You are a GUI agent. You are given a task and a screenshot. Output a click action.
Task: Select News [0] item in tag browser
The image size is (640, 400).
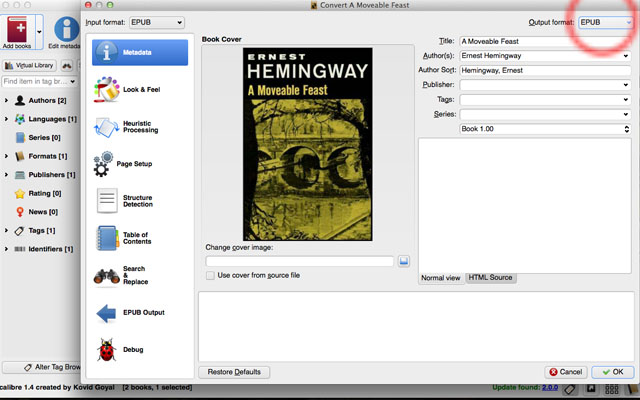42,212
